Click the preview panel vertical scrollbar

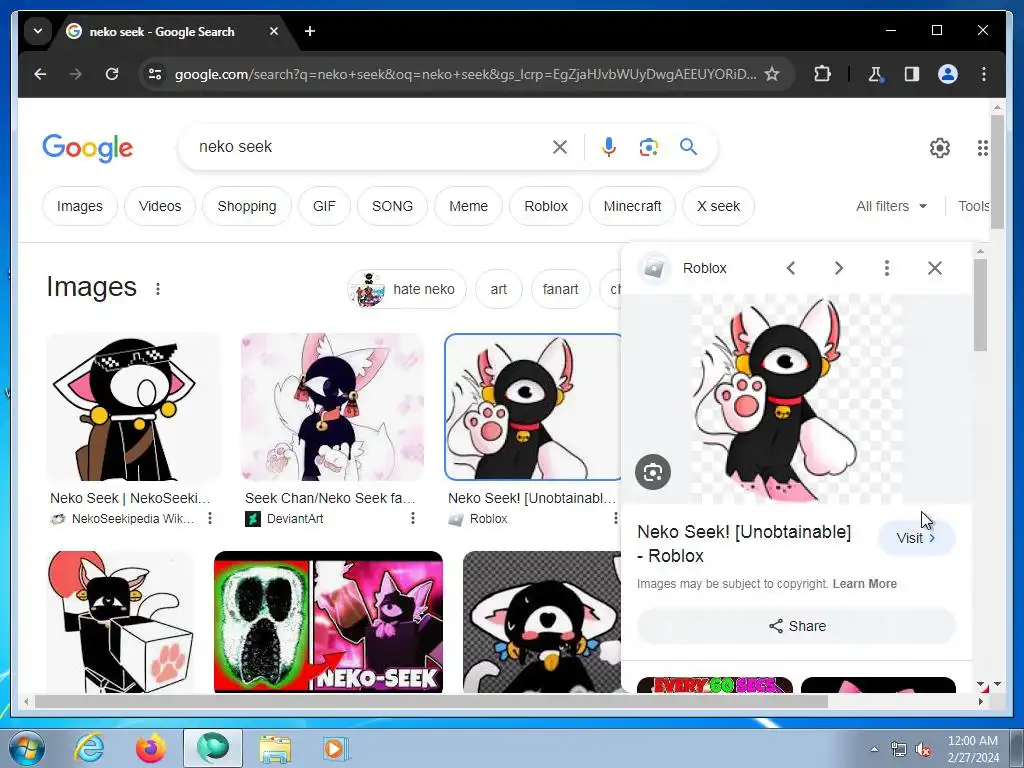[x=980, y=305]
